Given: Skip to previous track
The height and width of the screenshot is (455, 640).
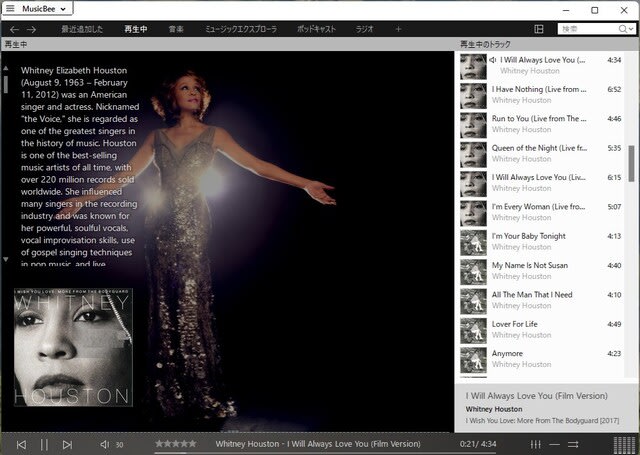Looking at the screenshot, I should (x=21, y=444).
